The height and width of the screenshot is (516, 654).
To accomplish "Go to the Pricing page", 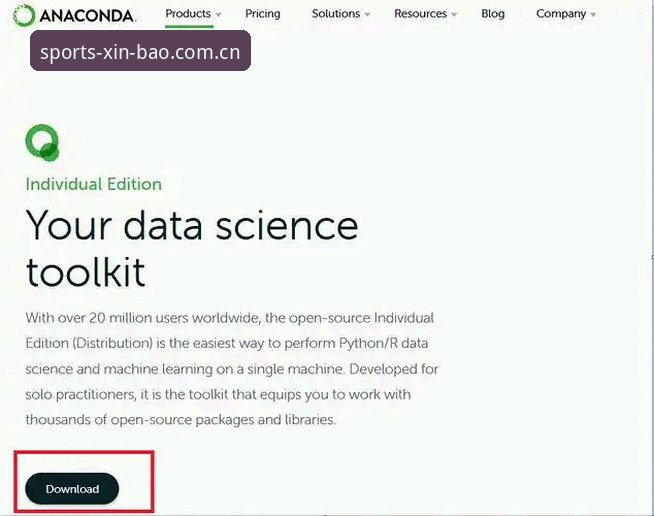I will pos(262,14).
